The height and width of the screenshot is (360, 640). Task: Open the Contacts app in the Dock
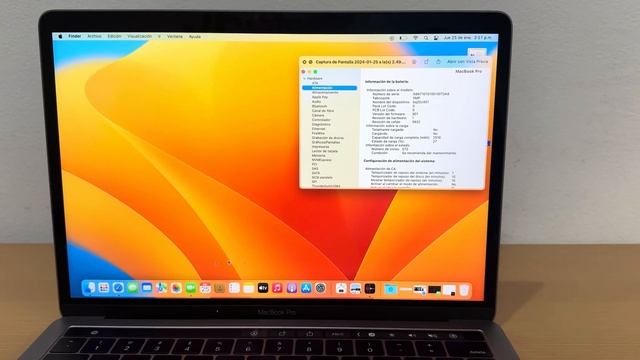point(220,288)
